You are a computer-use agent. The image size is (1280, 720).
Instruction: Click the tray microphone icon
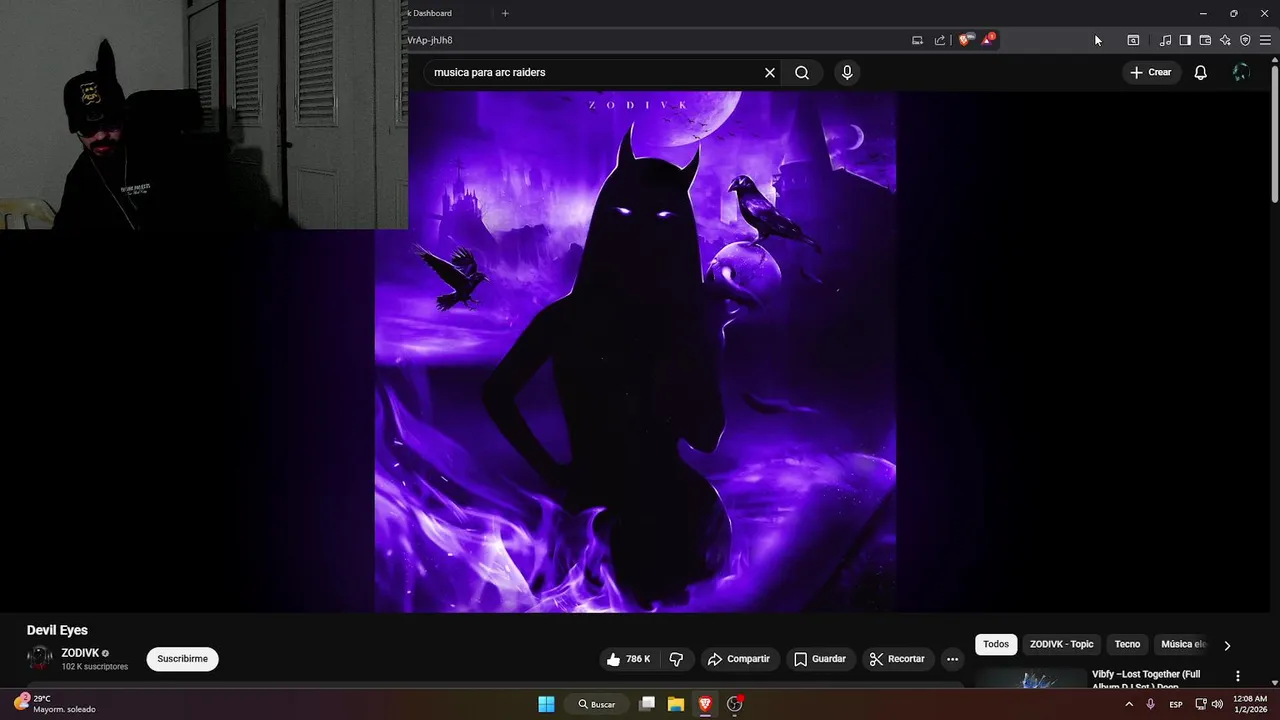click(x=1151, y=704)
